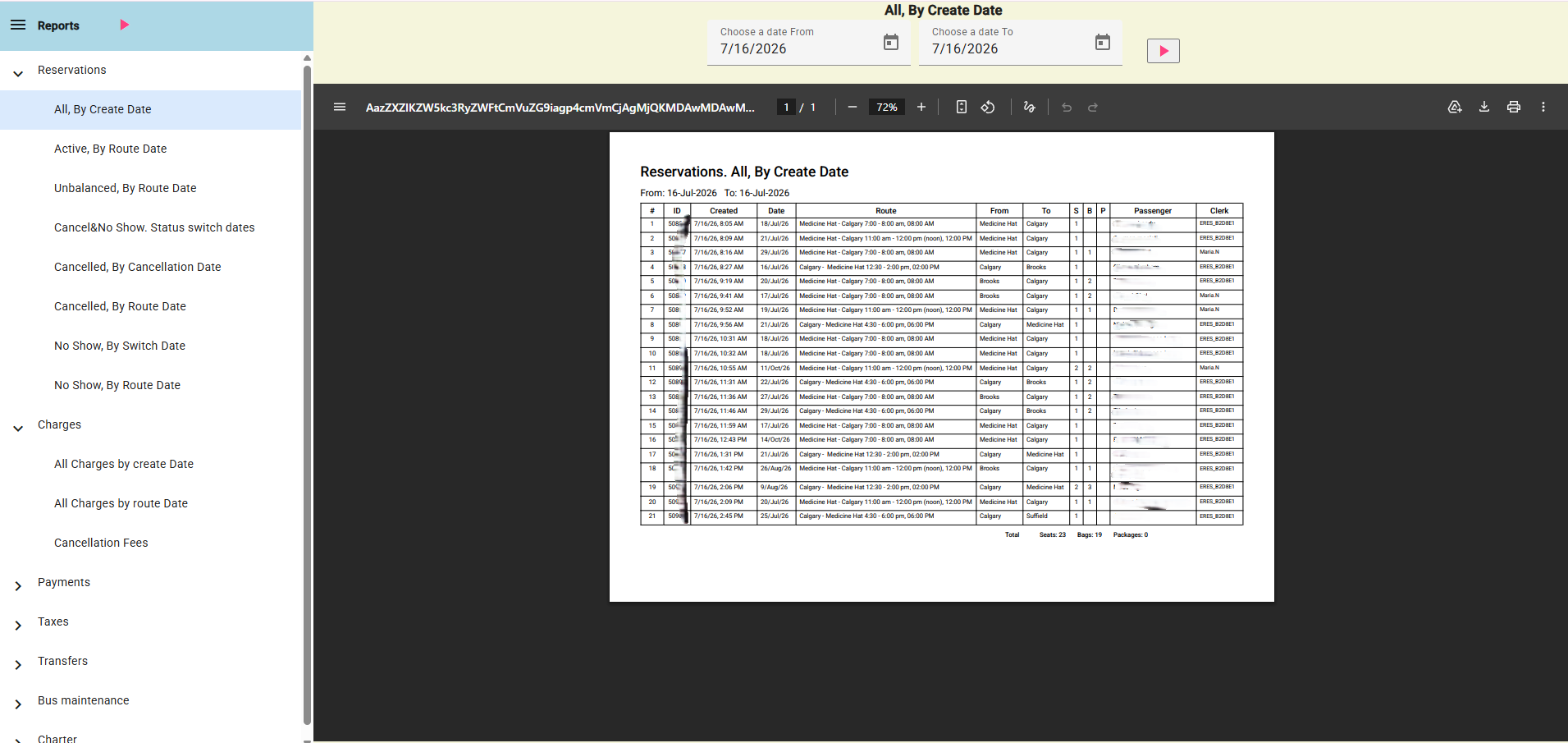Rotate the PDF counterclockwise
The height and width of the screenshot is (743, 1568).
[x=988, y=107]
